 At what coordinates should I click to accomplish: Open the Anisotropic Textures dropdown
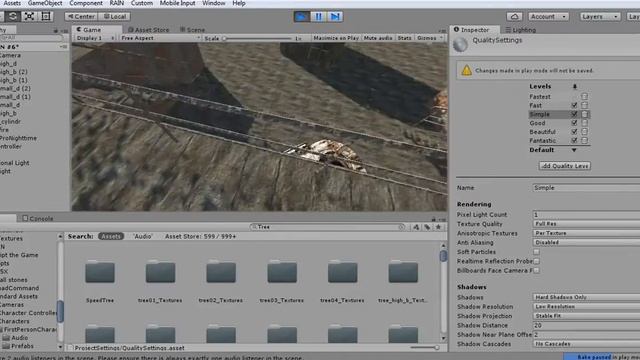pos(586,233)
